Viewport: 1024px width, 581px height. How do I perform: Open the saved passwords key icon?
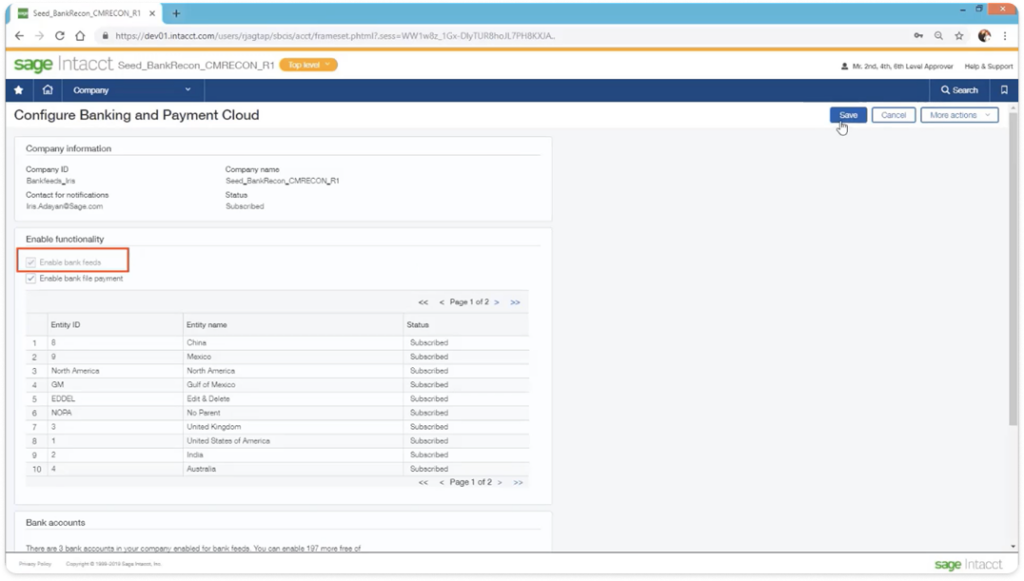918,36
